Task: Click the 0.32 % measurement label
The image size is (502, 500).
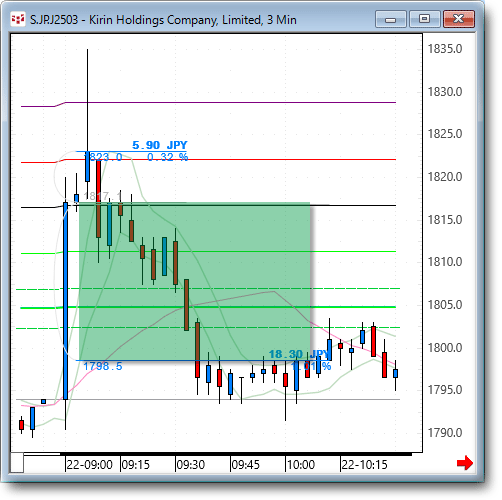Action: point(168,157)
